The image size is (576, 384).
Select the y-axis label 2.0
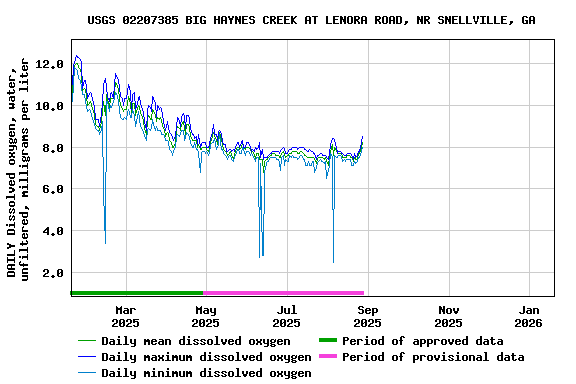point(53,273)
